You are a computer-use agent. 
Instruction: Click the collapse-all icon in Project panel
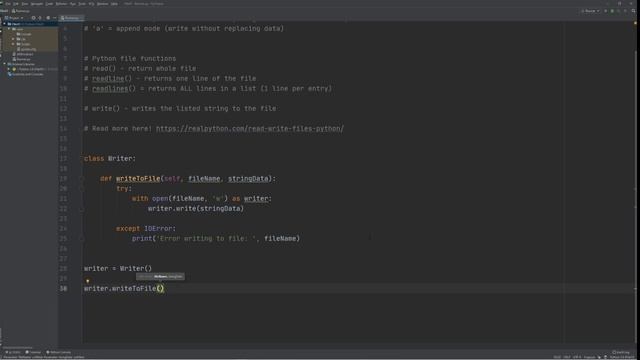tap(40, 18)
